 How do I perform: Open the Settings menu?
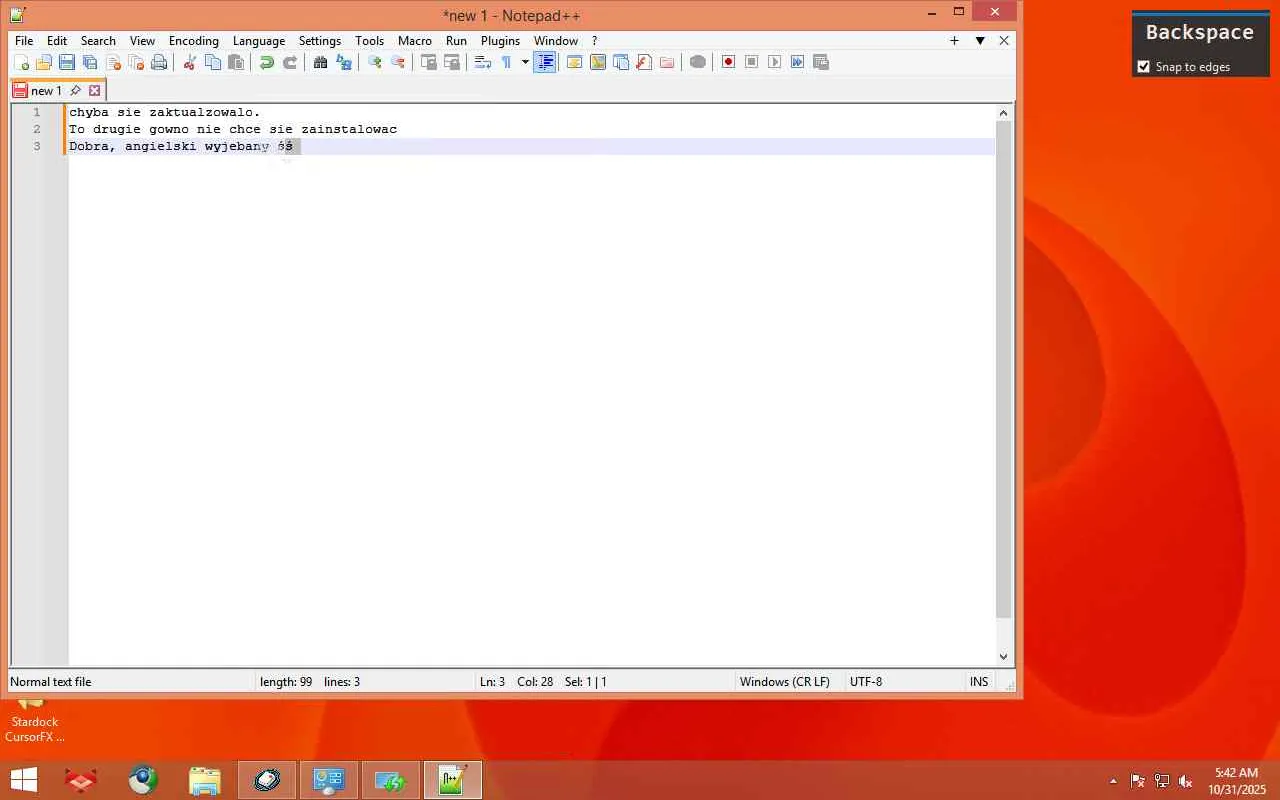pyautogui.click(x=320, y=41)
